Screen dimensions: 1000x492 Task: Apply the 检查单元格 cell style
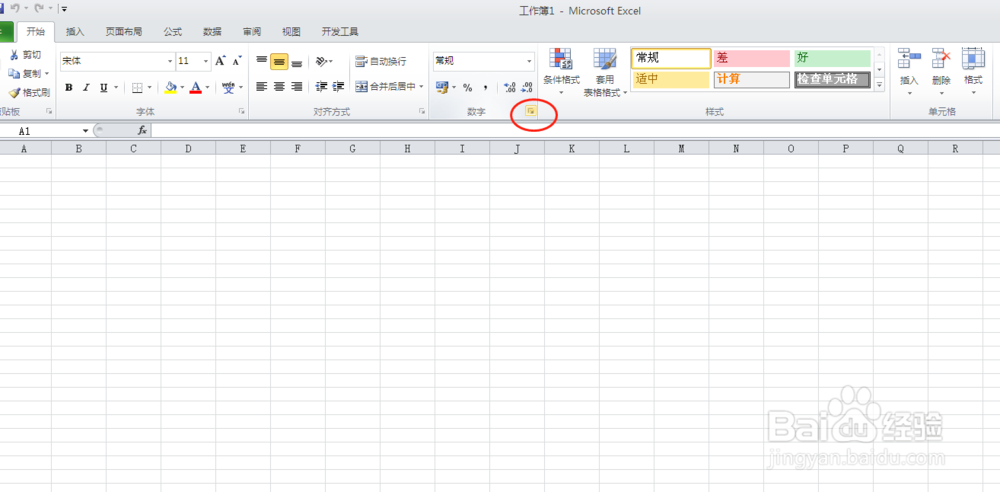tap(832, 80)
